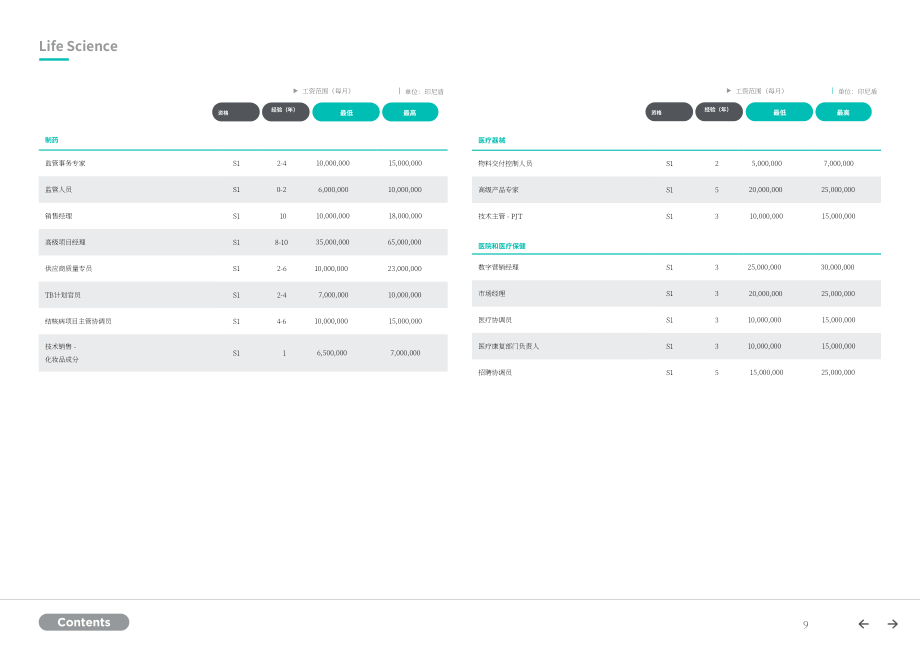Click the 35,000,000 minimum salary value
This screenshot has width=920, height=651.
333,242
